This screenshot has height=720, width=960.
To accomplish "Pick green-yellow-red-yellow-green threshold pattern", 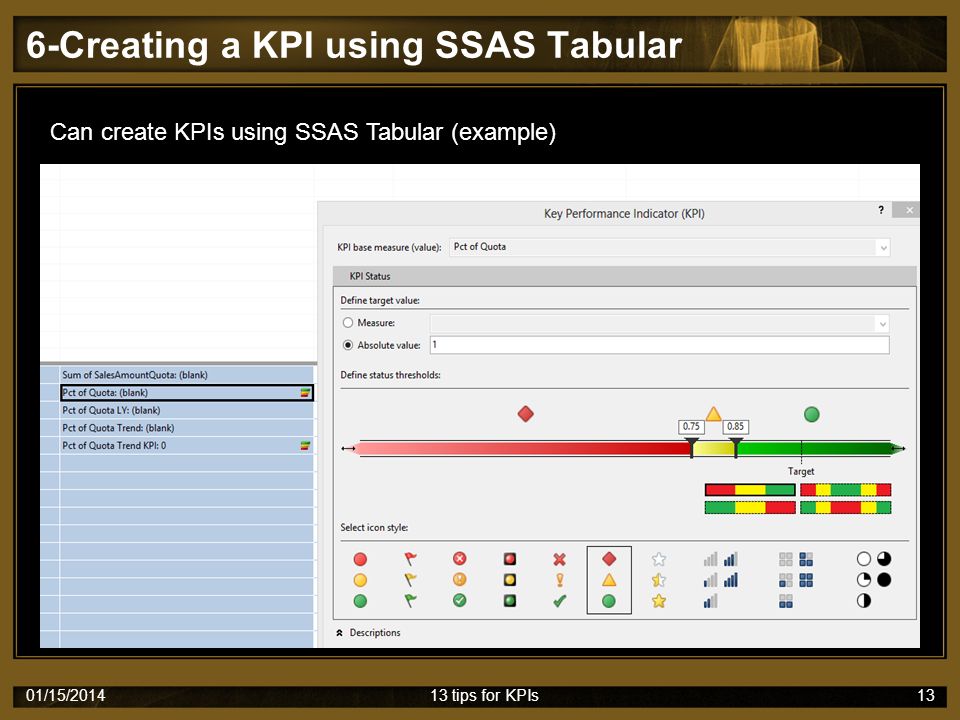I will pos(846,508).
